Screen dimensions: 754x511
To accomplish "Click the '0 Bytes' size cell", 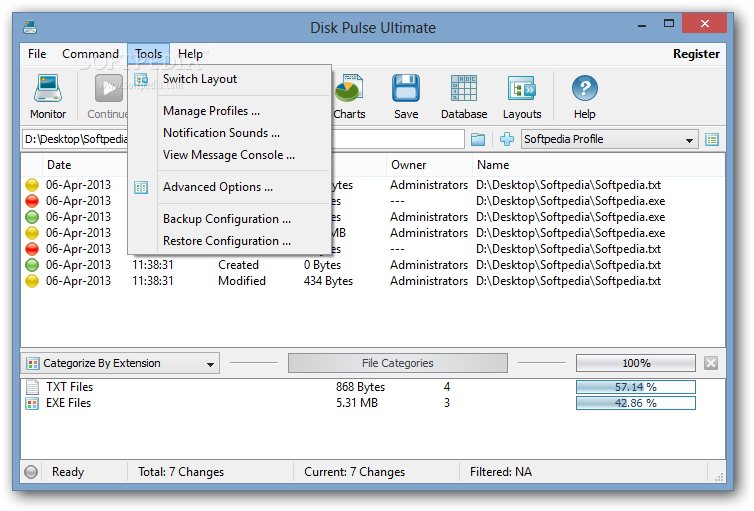I will click(322, 265).
